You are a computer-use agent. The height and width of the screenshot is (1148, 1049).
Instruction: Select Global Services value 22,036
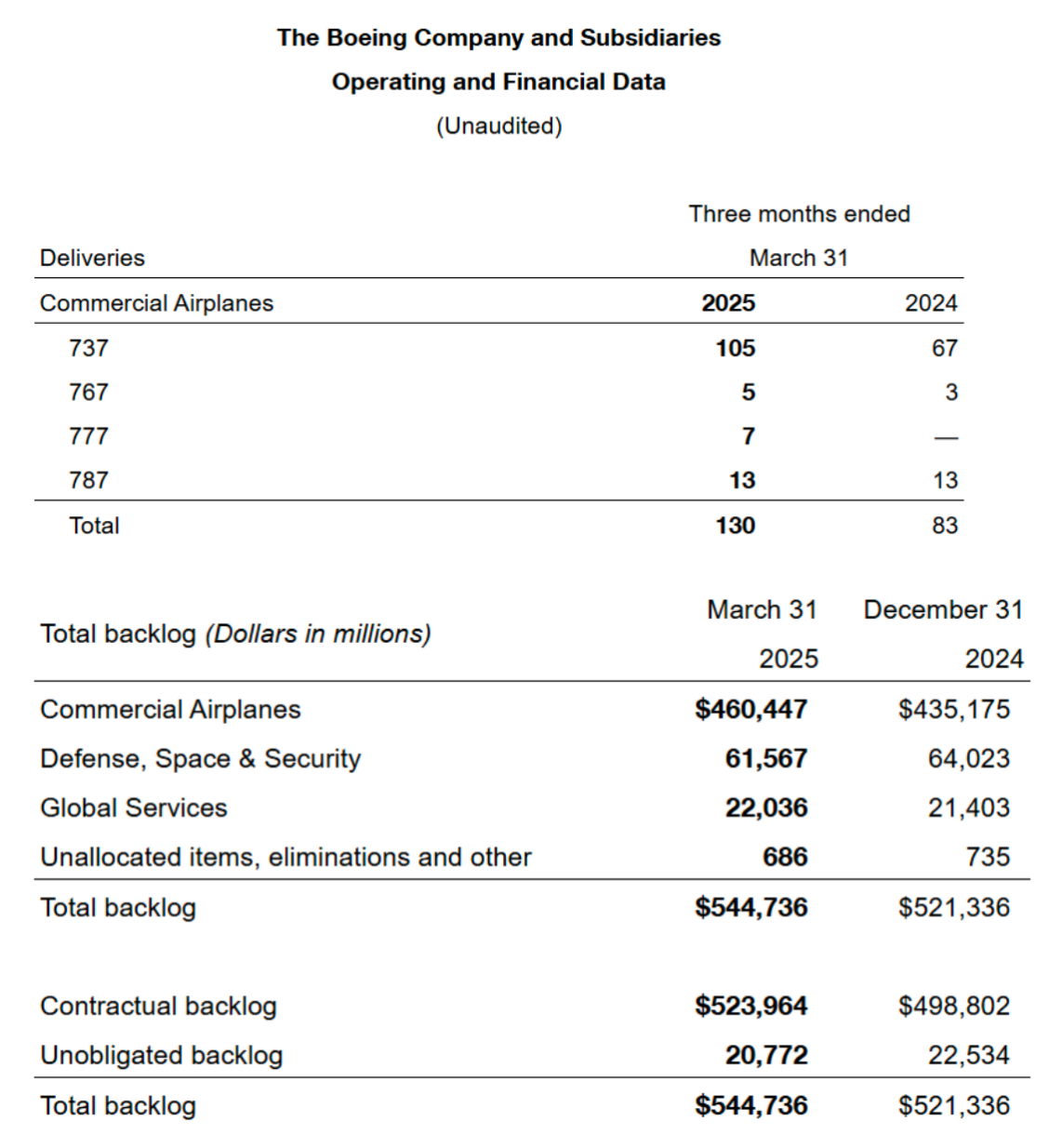pos(766,808)
